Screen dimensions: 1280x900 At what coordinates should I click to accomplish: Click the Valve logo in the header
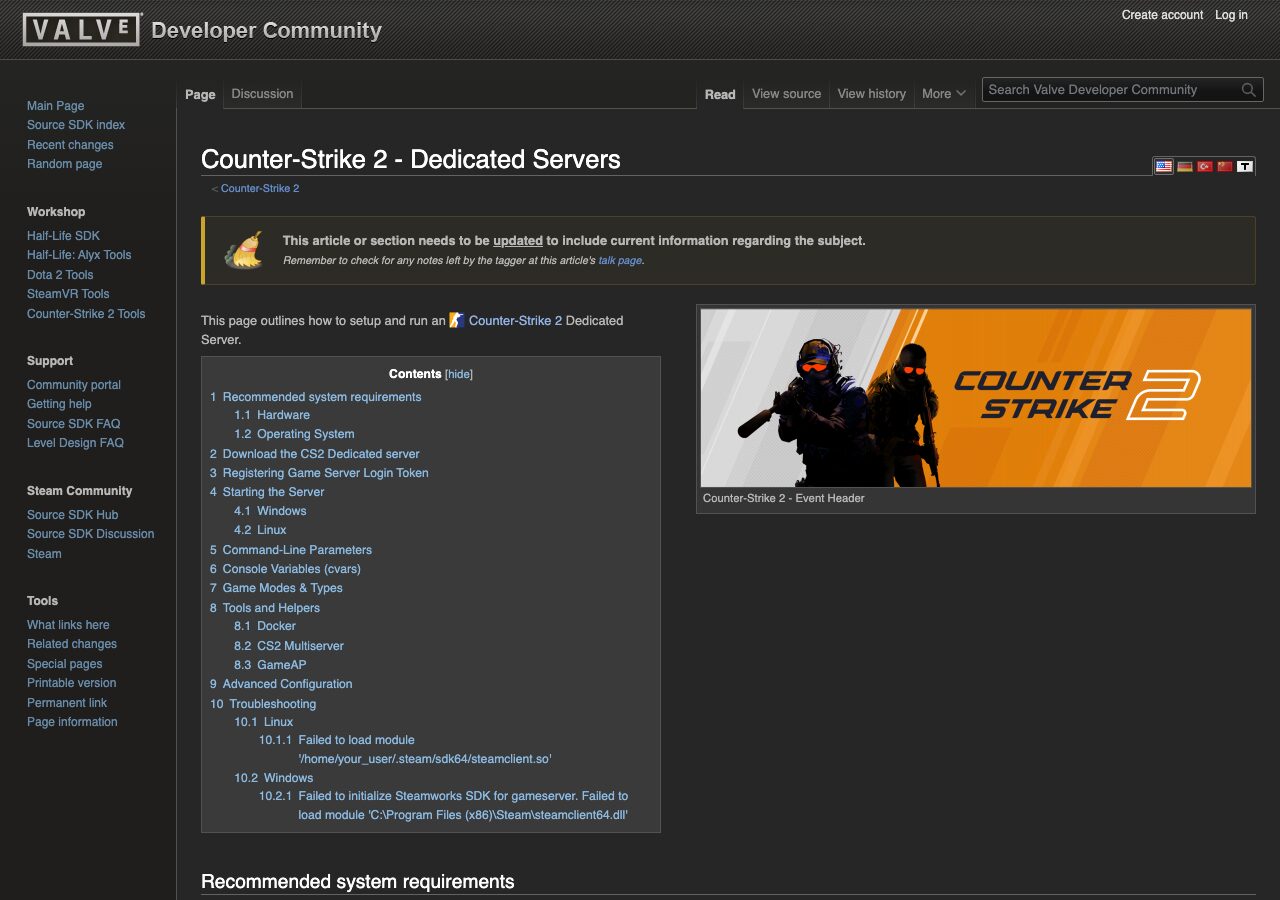(x=81, y=29)
